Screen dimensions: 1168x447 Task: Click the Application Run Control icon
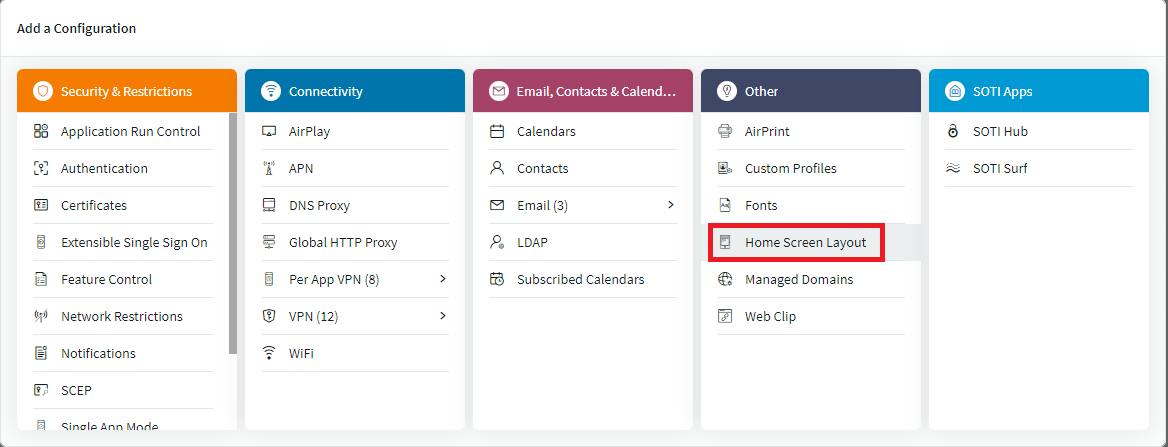[41, 131]
